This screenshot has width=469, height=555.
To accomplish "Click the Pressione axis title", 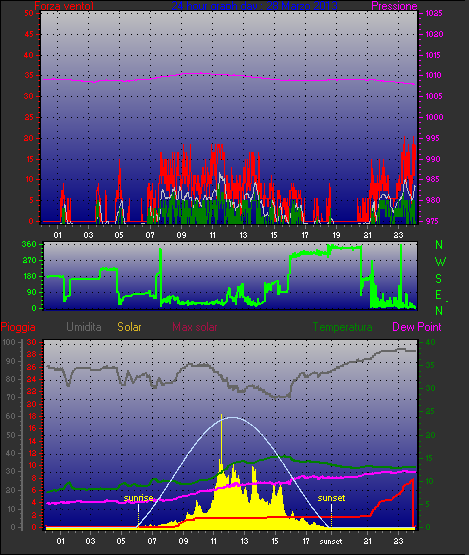I will click(x=394, y=6).
